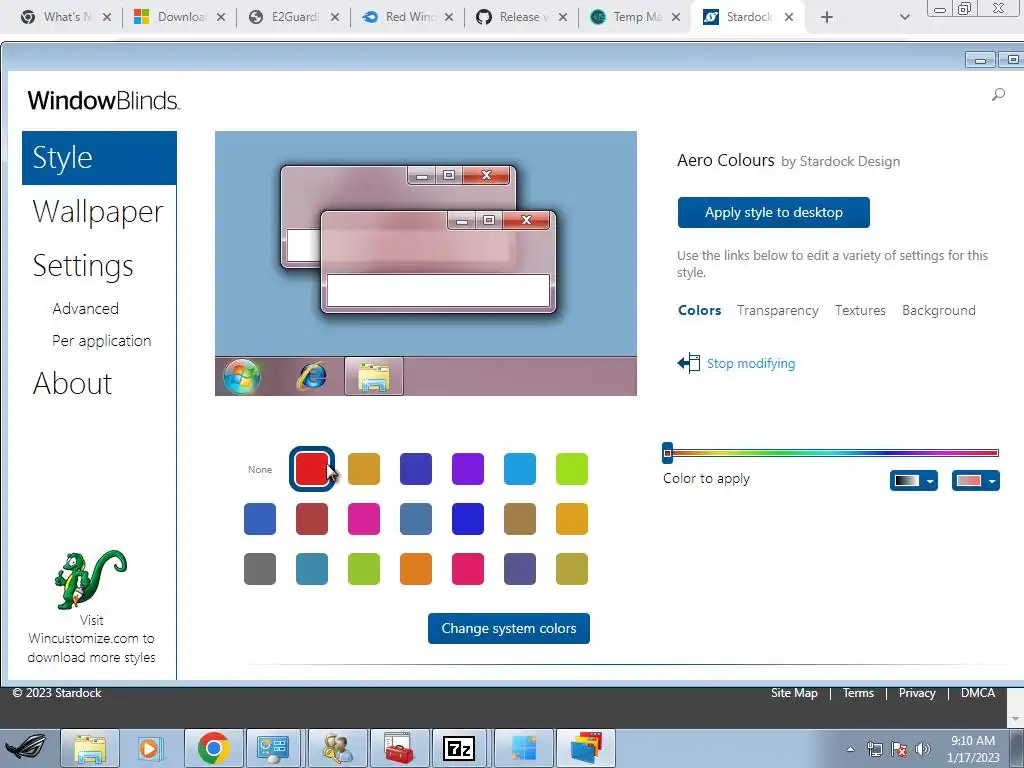Launch the media player taskbar icon

click(x=150, y=748)
